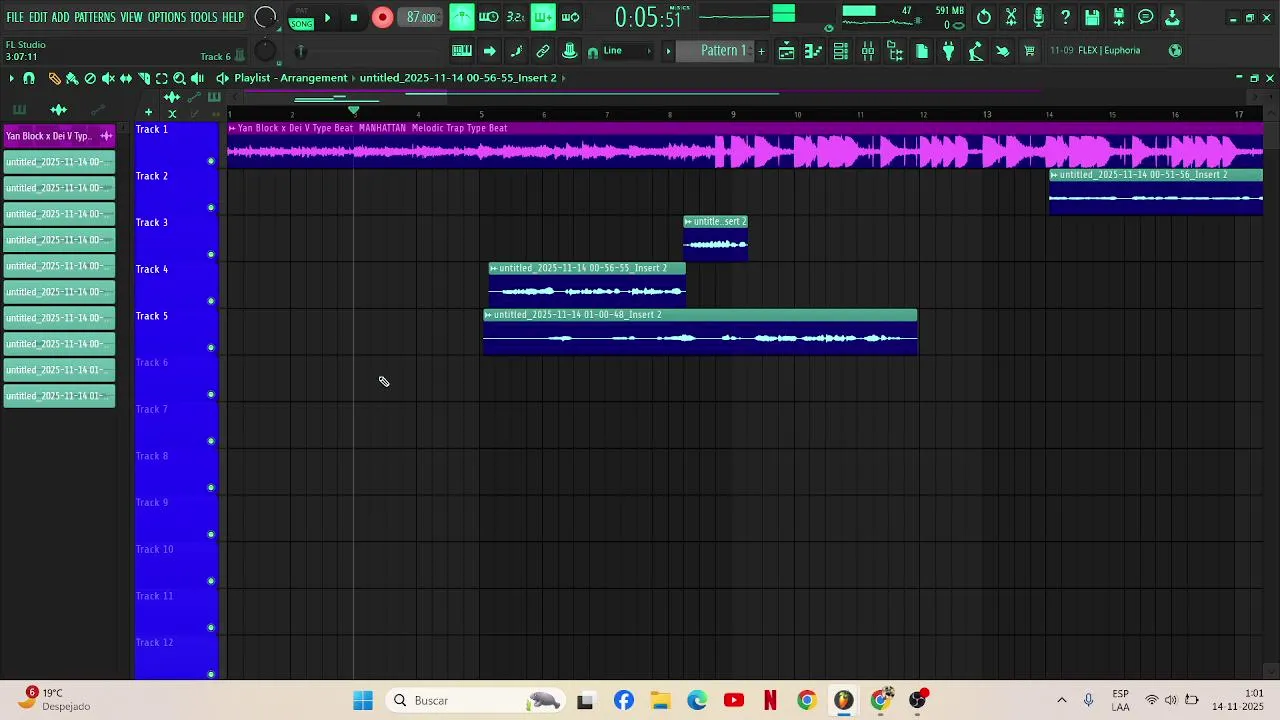Switch to SONG mode
Screen dimensions: 1280x720
coord(301,23)
